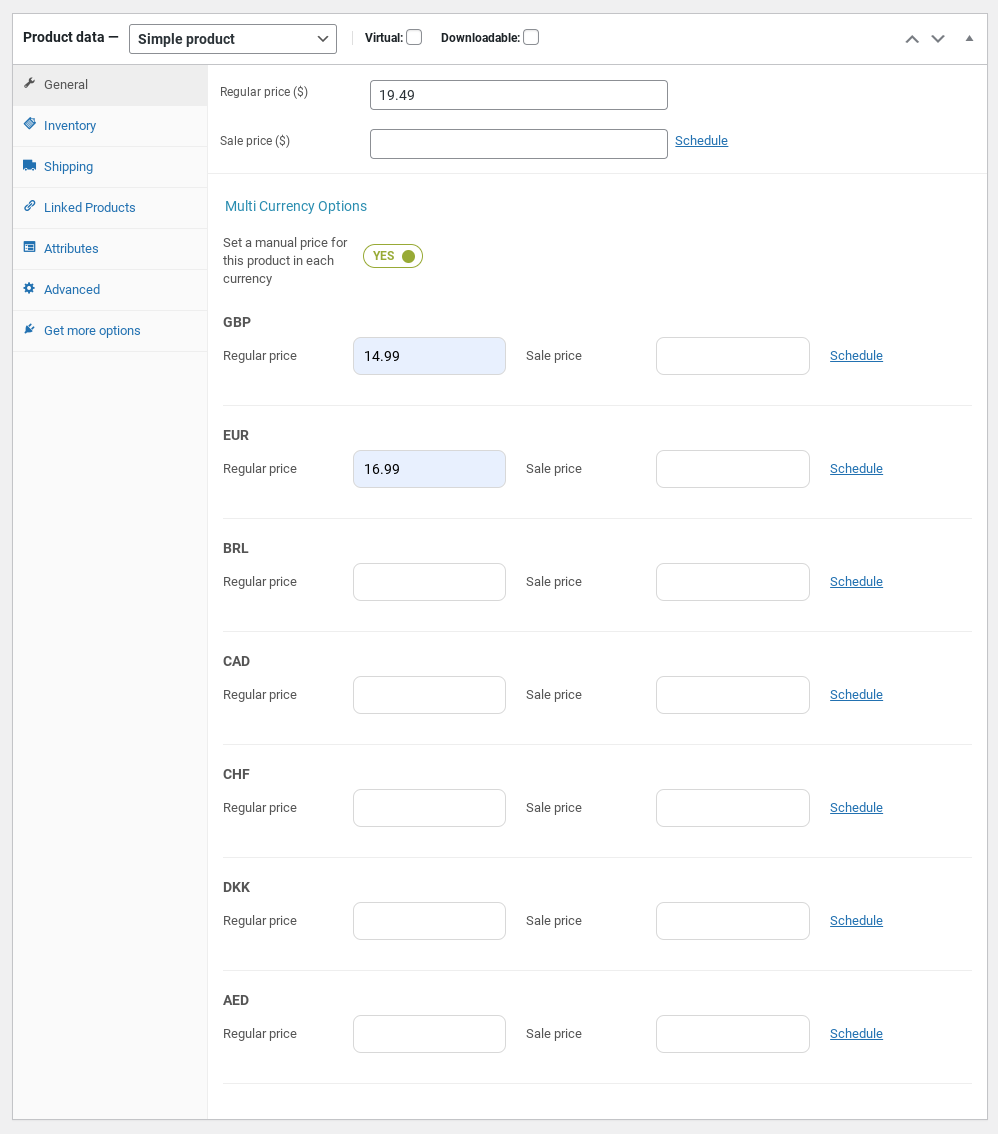Viewport: 998px width, 1134px height.
Task: Move Product data panel up with arrow
Action: pos(913,39)
